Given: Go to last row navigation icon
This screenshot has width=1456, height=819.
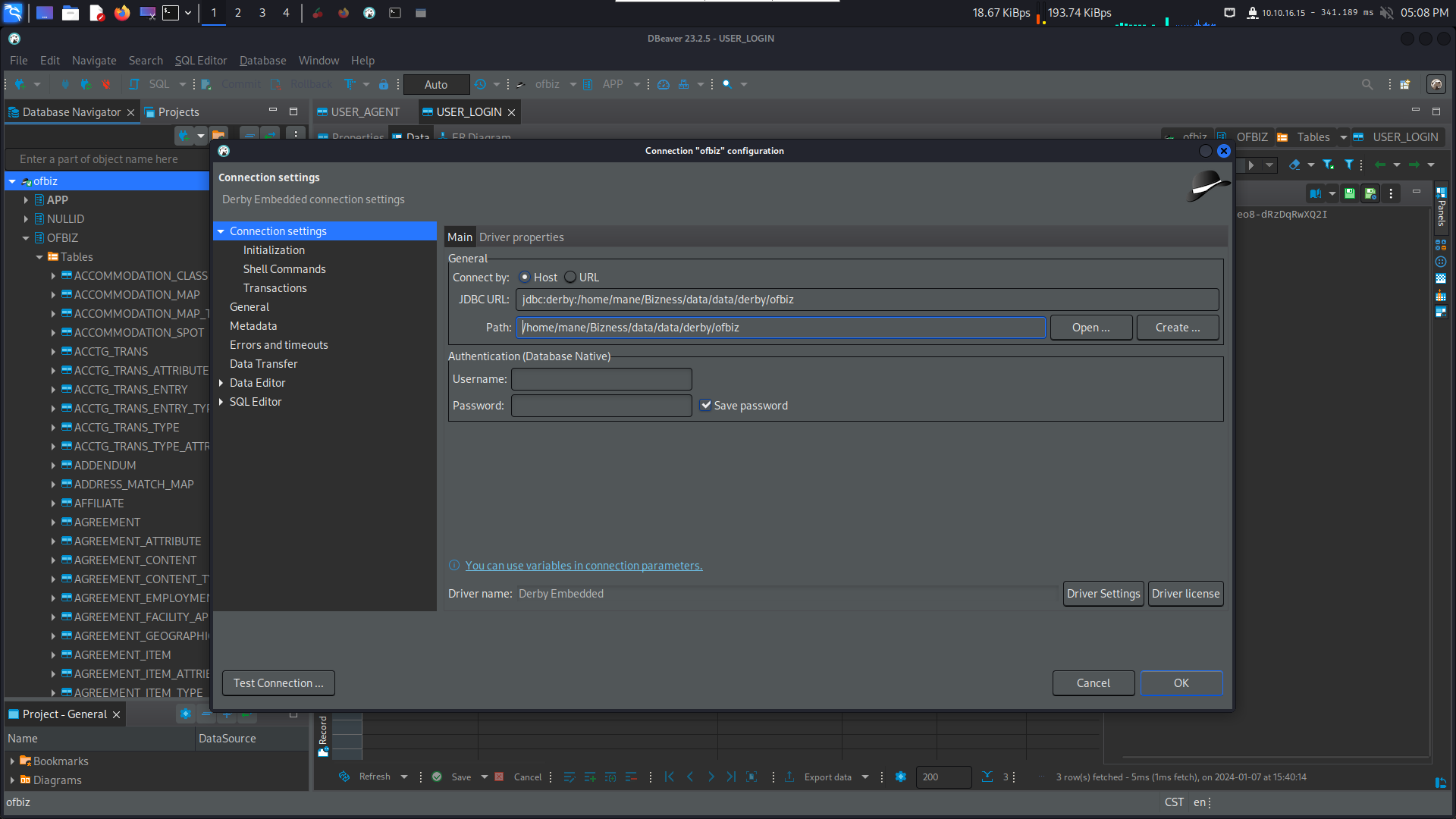Looking at the screenshot, I should (730, 777).
